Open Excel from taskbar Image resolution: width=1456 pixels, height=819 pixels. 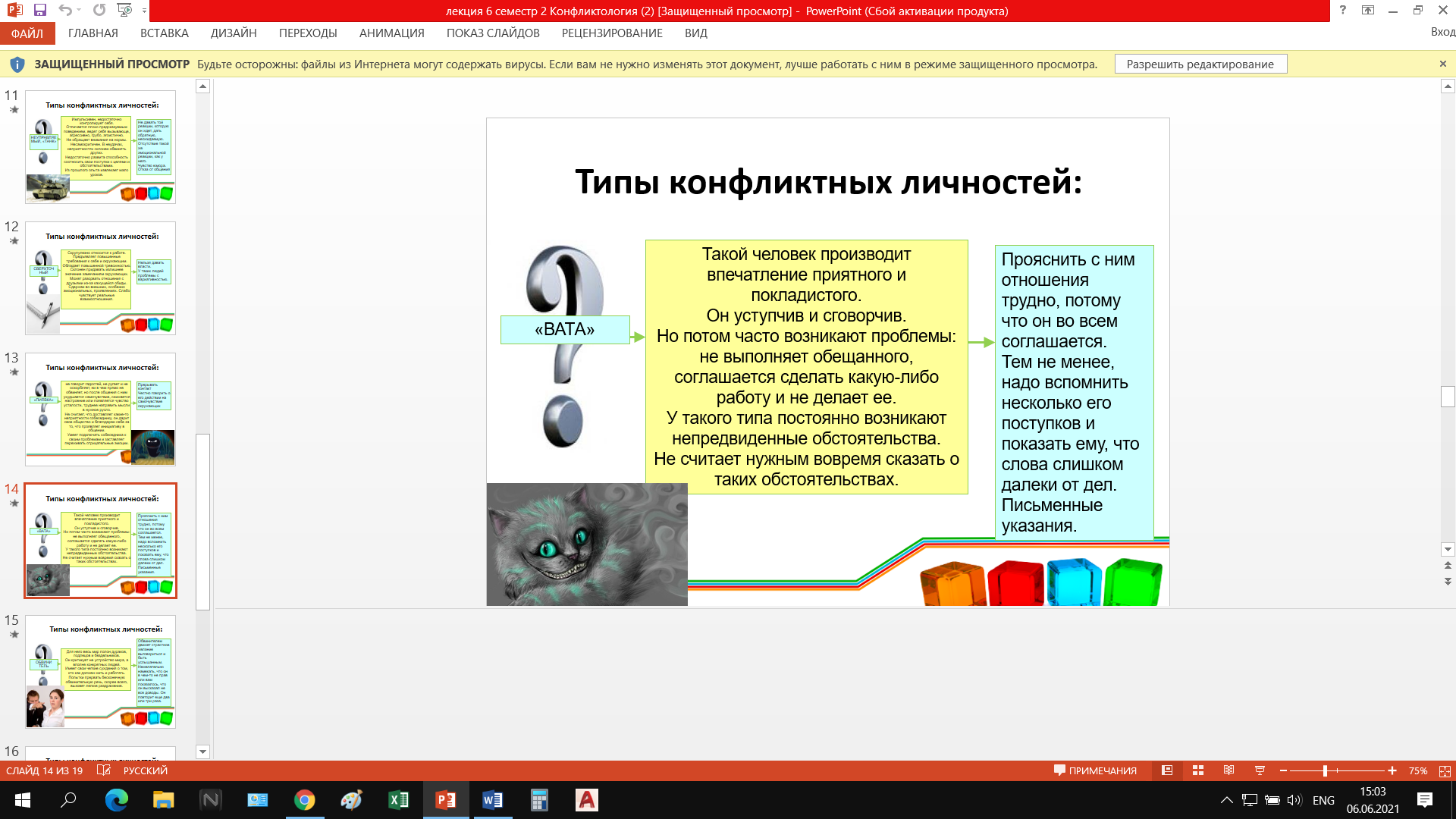click(x=398, y=800)
